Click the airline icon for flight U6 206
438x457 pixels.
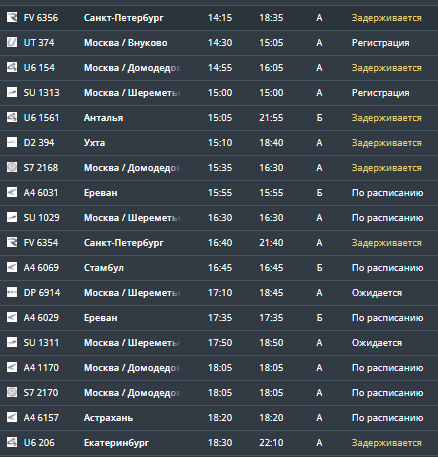pos(12,442)
